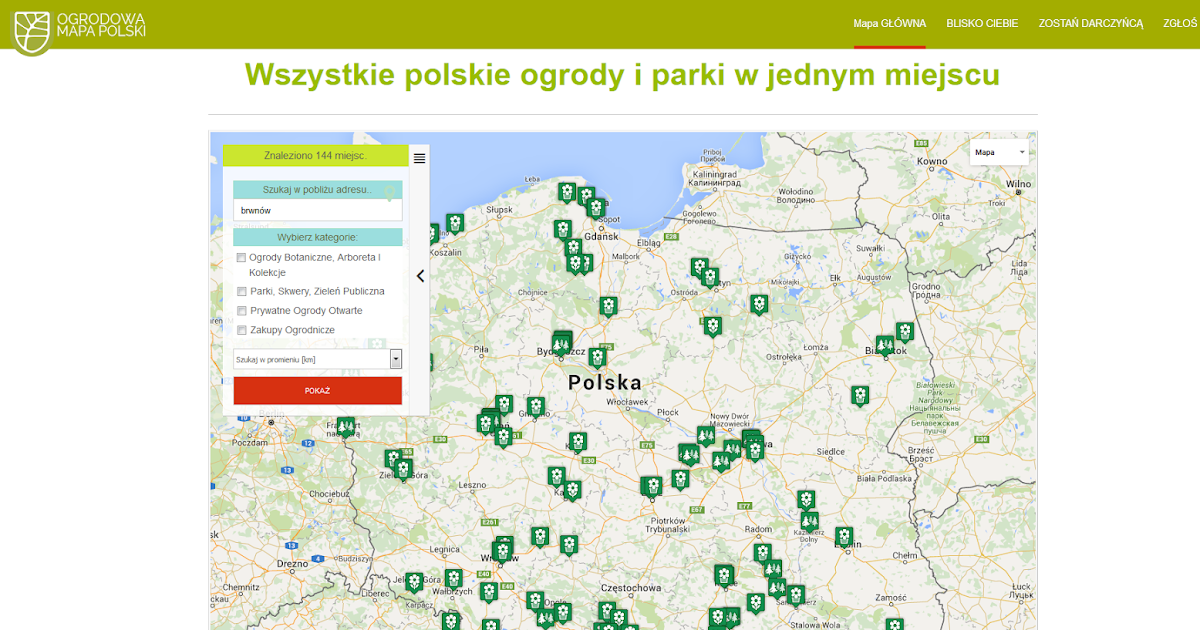1200x630 pixels.
Task: Click the Znaleziono 144 miejsc banner
Action: [x=317, y=156]
